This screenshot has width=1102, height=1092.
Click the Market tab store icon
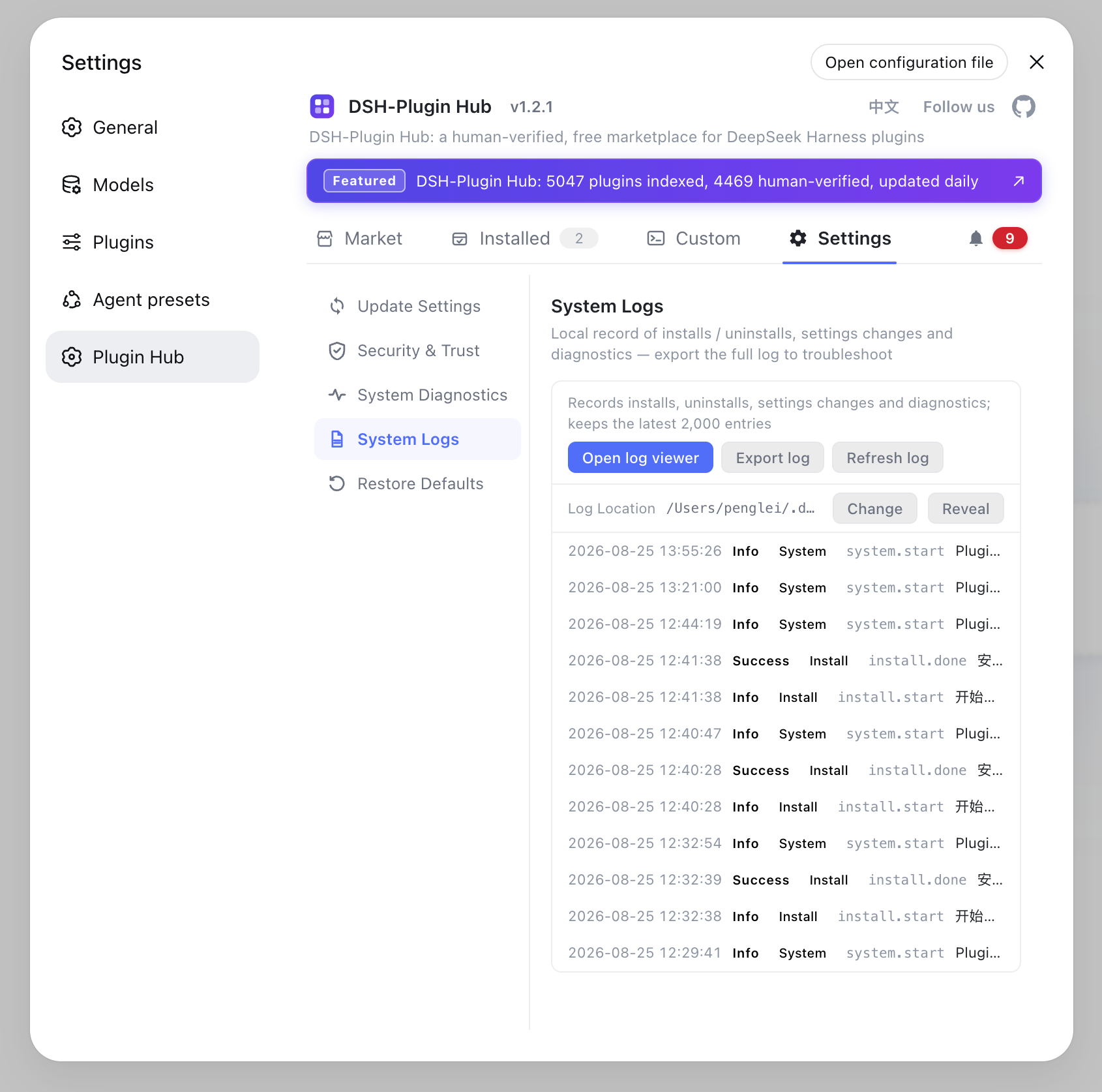pos(325,239)
